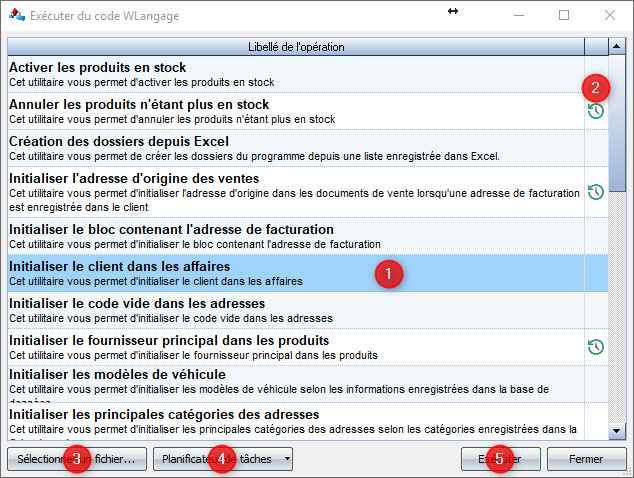The width and height of the screenshot is (634, 478).
Task: Click scrollbar down arrow
Action: (616, 431)
